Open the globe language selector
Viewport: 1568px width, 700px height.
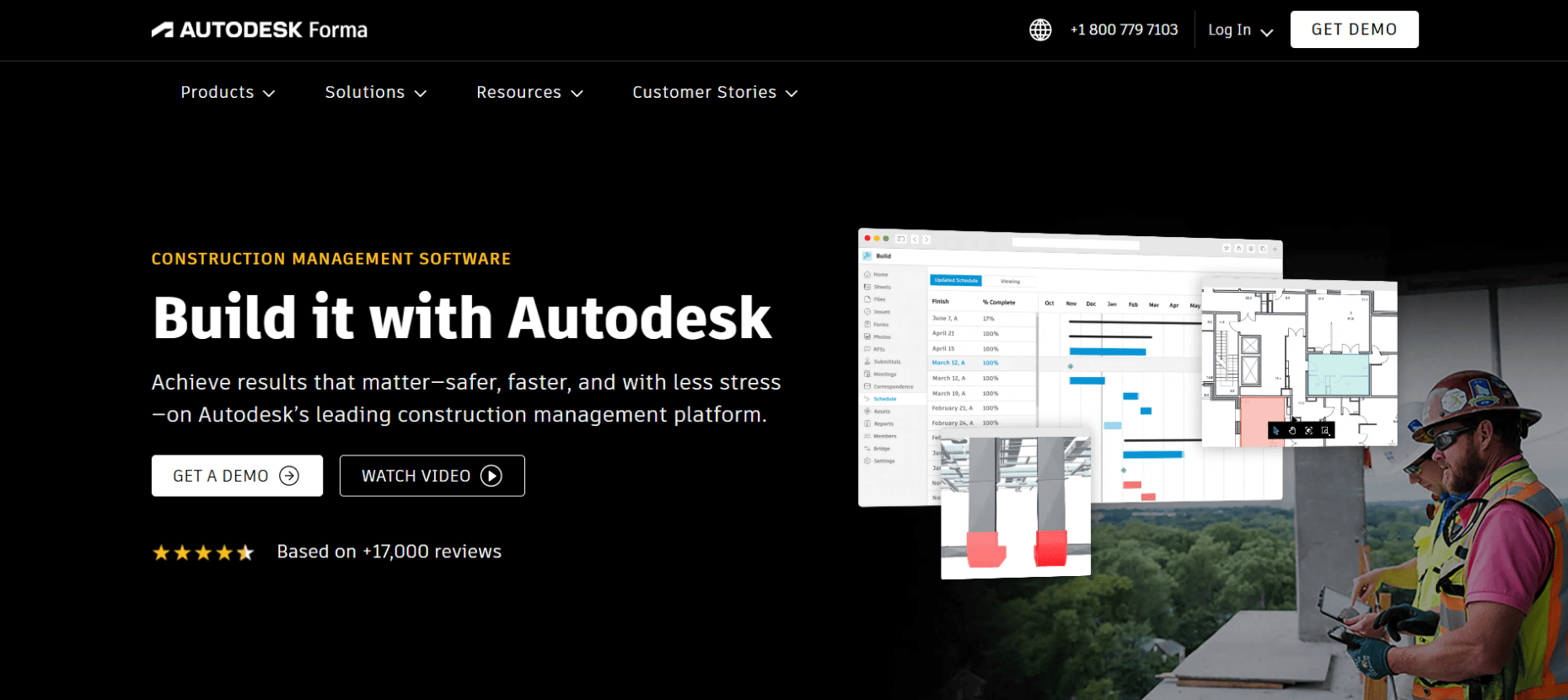[x=1040, y=30]
